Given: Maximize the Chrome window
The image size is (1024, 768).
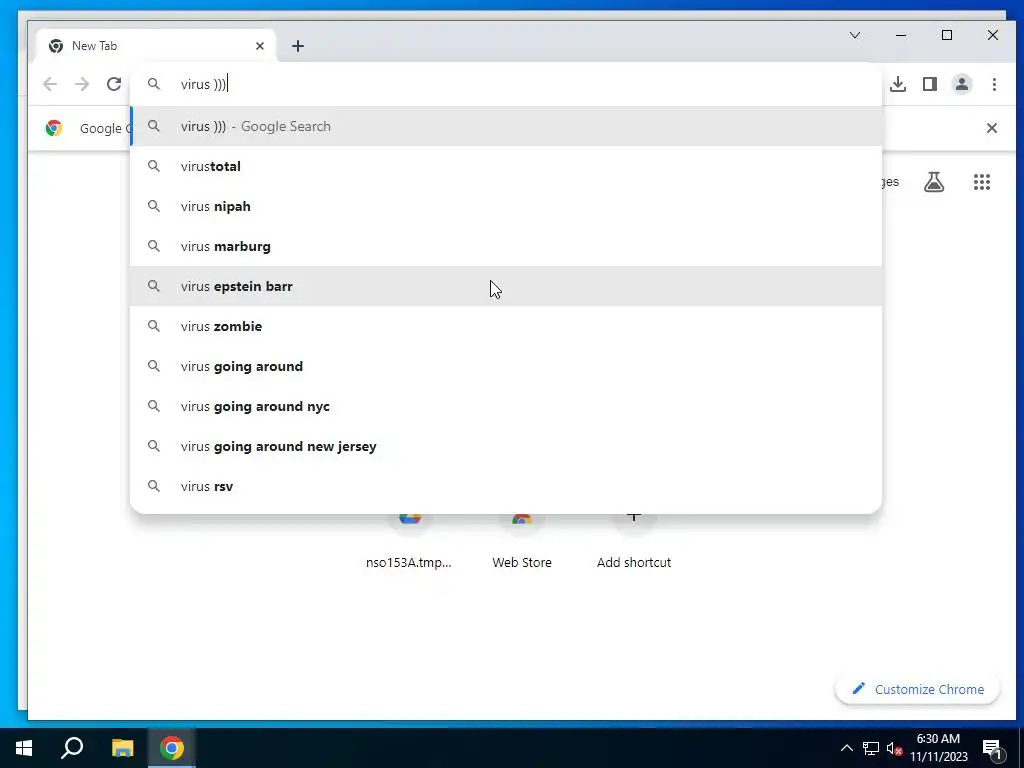Looking at the screenshot, I should (x=947, y=35).
